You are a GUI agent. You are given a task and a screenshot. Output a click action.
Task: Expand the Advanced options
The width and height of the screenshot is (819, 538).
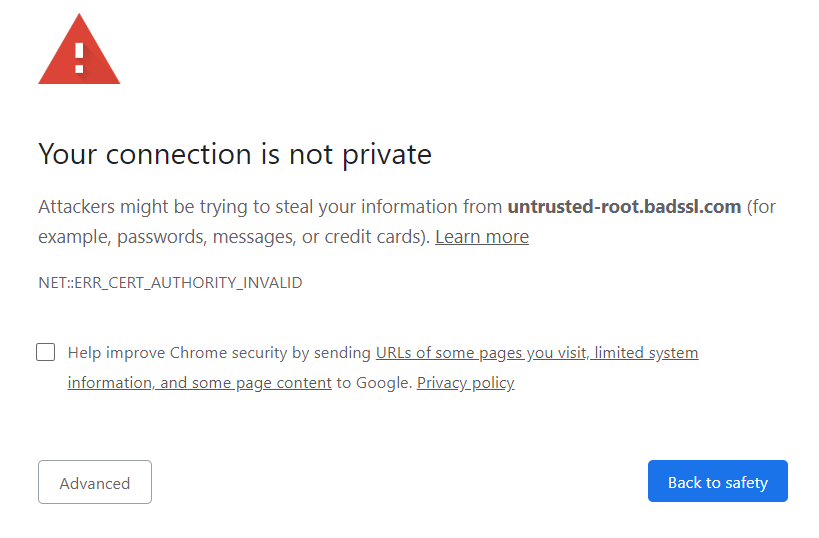click(x=95, y=483)
